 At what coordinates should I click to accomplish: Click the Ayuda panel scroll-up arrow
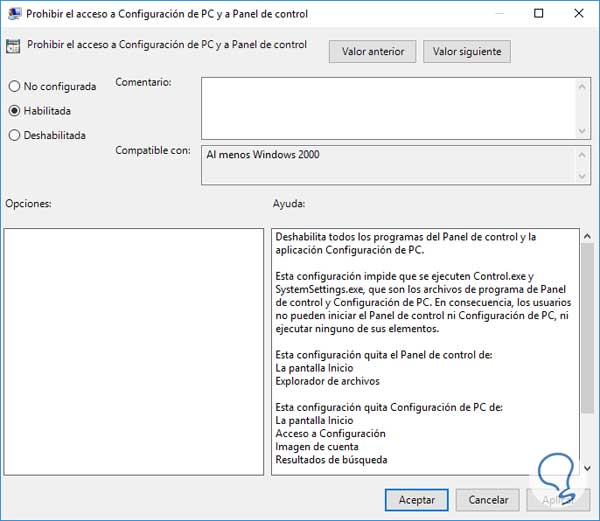click(587, 238)
